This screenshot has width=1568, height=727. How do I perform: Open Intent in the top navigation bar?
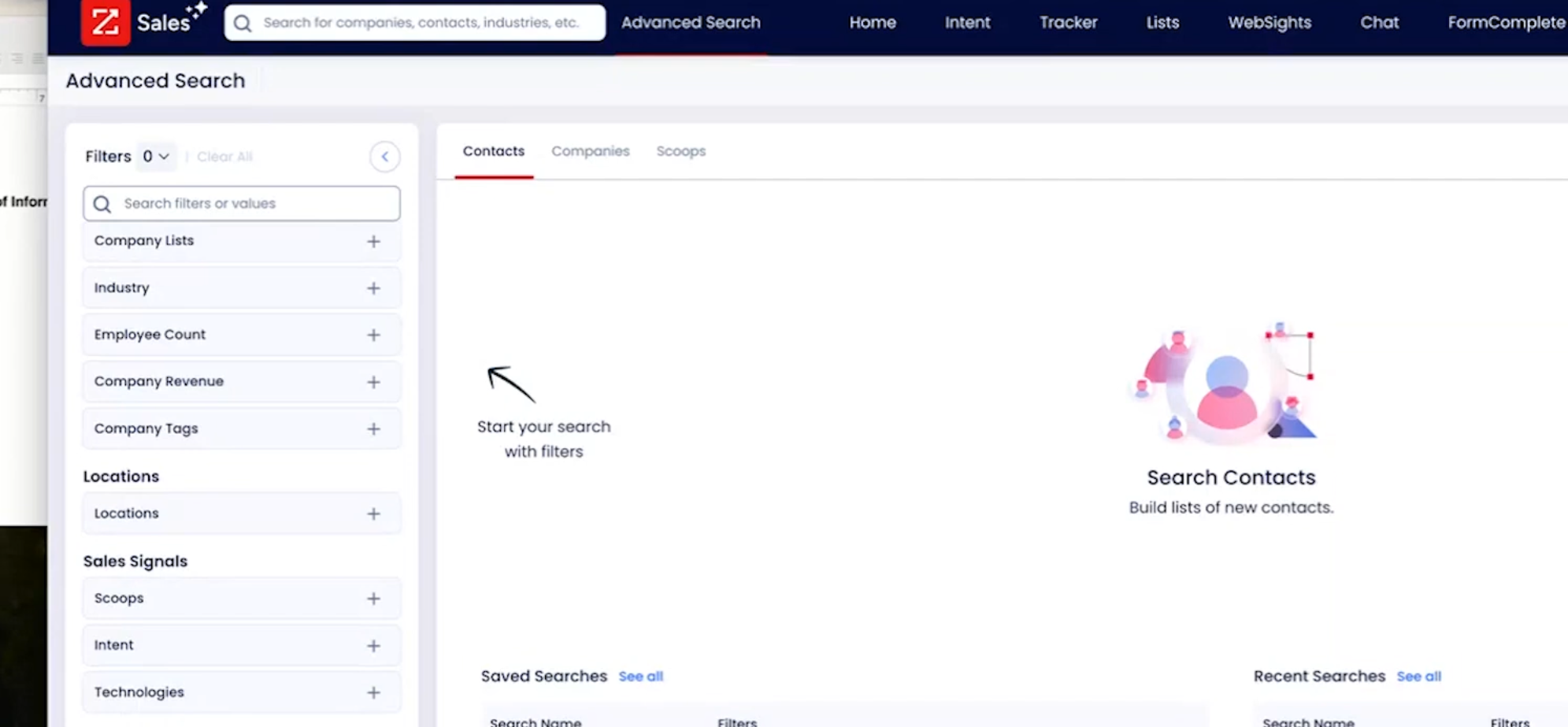(x=968, y=23)
